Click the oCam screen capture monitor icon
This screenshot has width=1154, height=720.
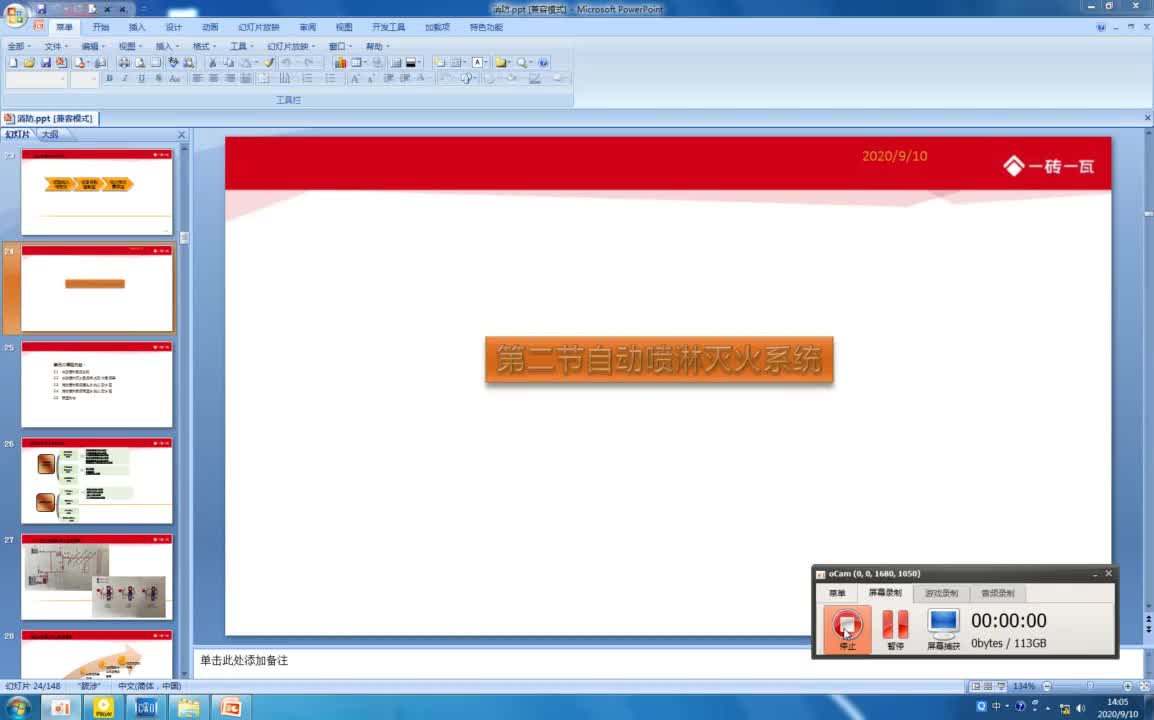point(943,629)
